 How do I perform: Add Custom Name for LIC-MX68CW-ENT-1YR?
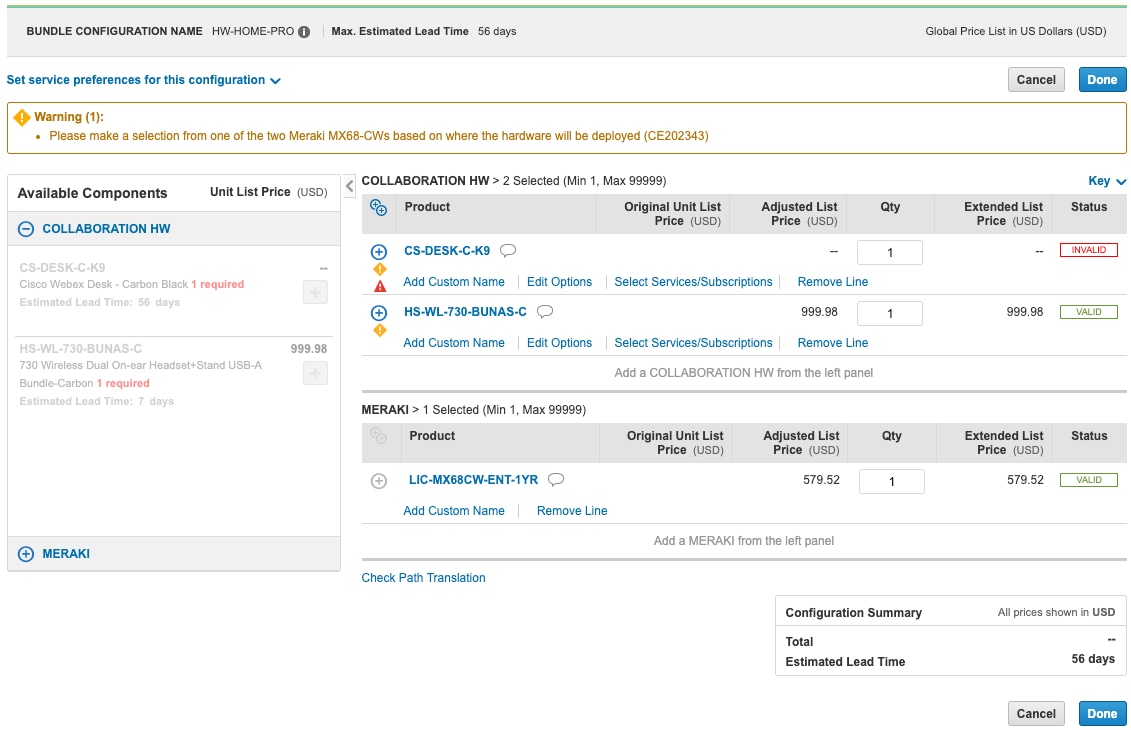tap(454, 511)
